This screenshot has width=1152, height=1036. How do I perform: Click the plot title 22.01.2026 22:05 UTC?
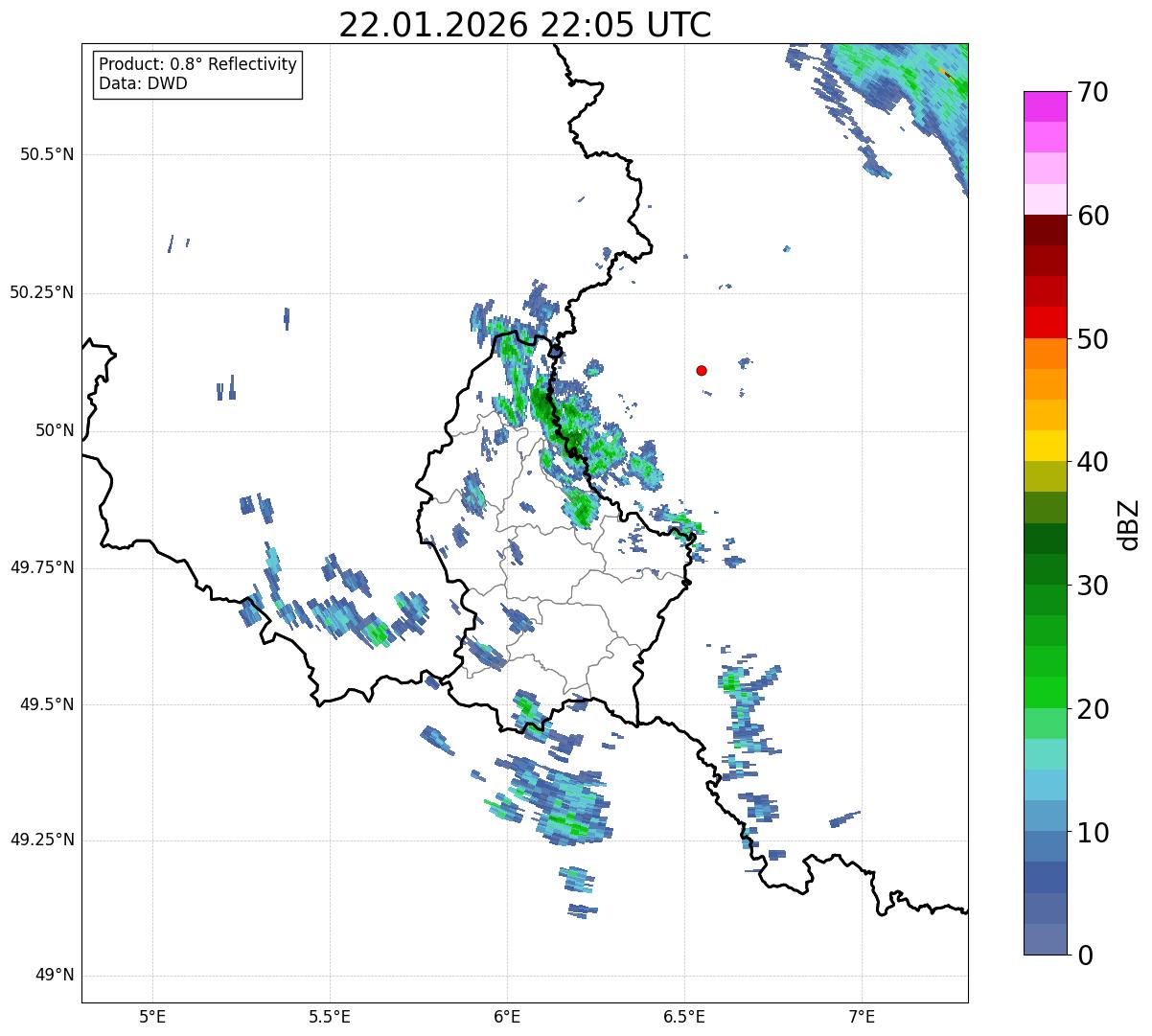(x=525, y=25)
